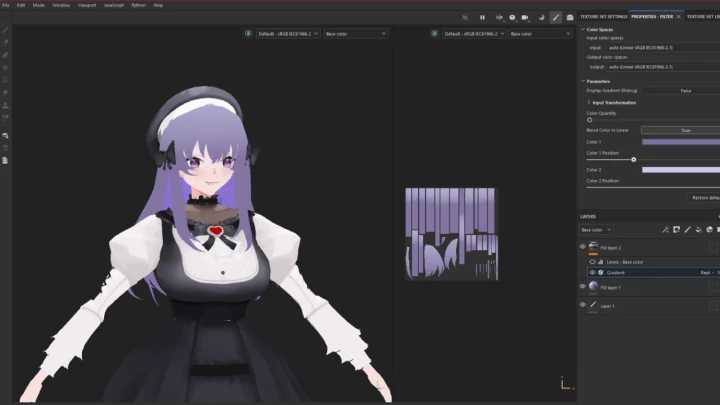Open the Python menu

click(138, 5)
